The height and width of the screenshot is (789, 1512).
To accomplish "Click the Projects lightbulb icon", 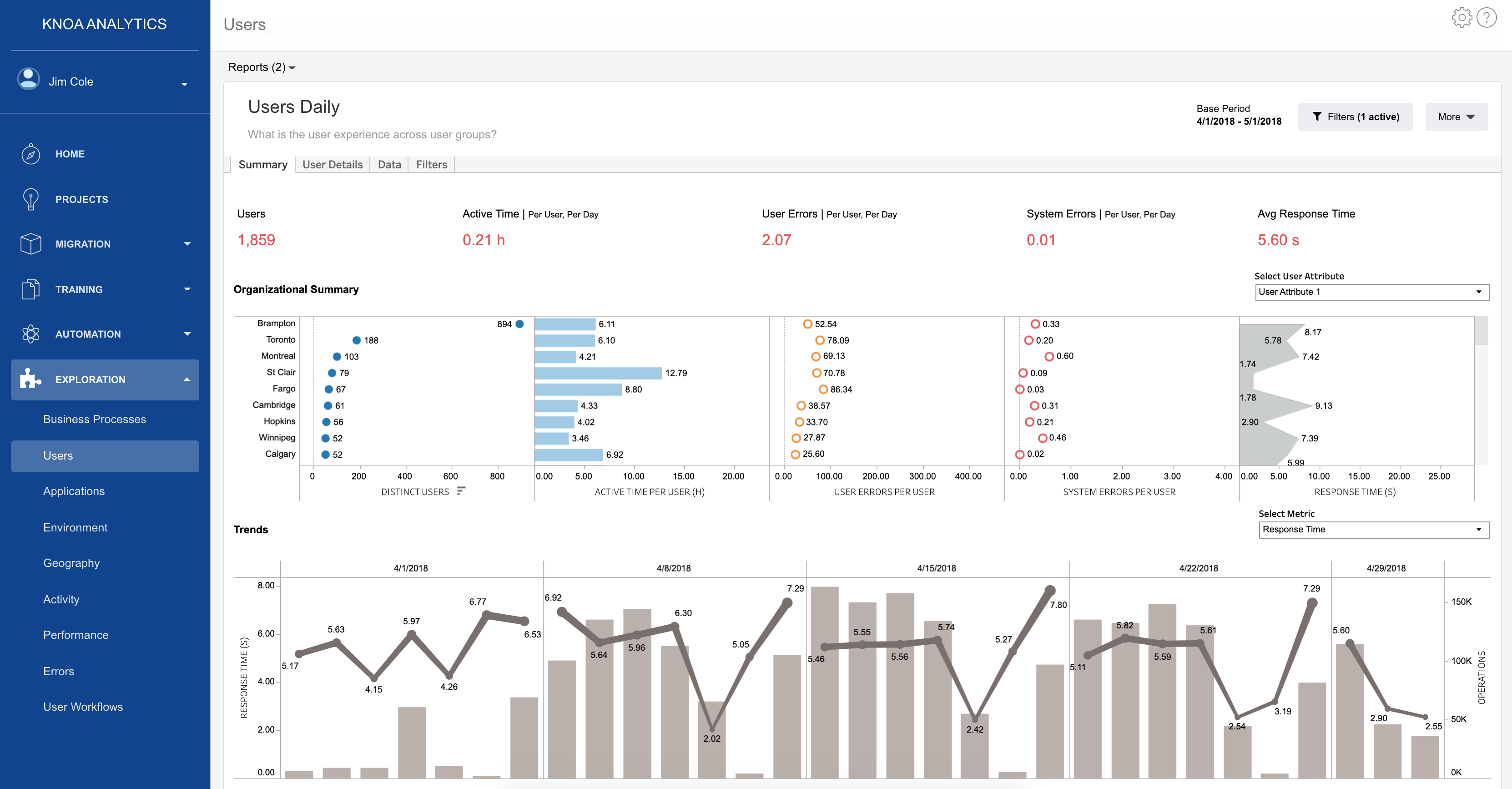I will [30, 199].
